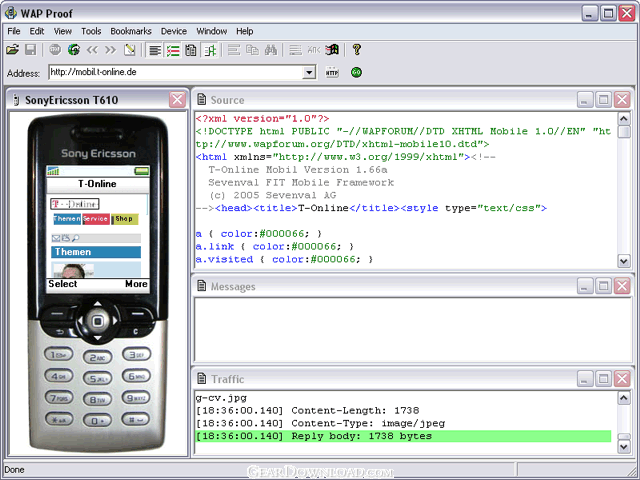Reload page with the globe refresh icon
Image resolution: width=640 pixels, height=480 pixels.
(x=73, y=50)
